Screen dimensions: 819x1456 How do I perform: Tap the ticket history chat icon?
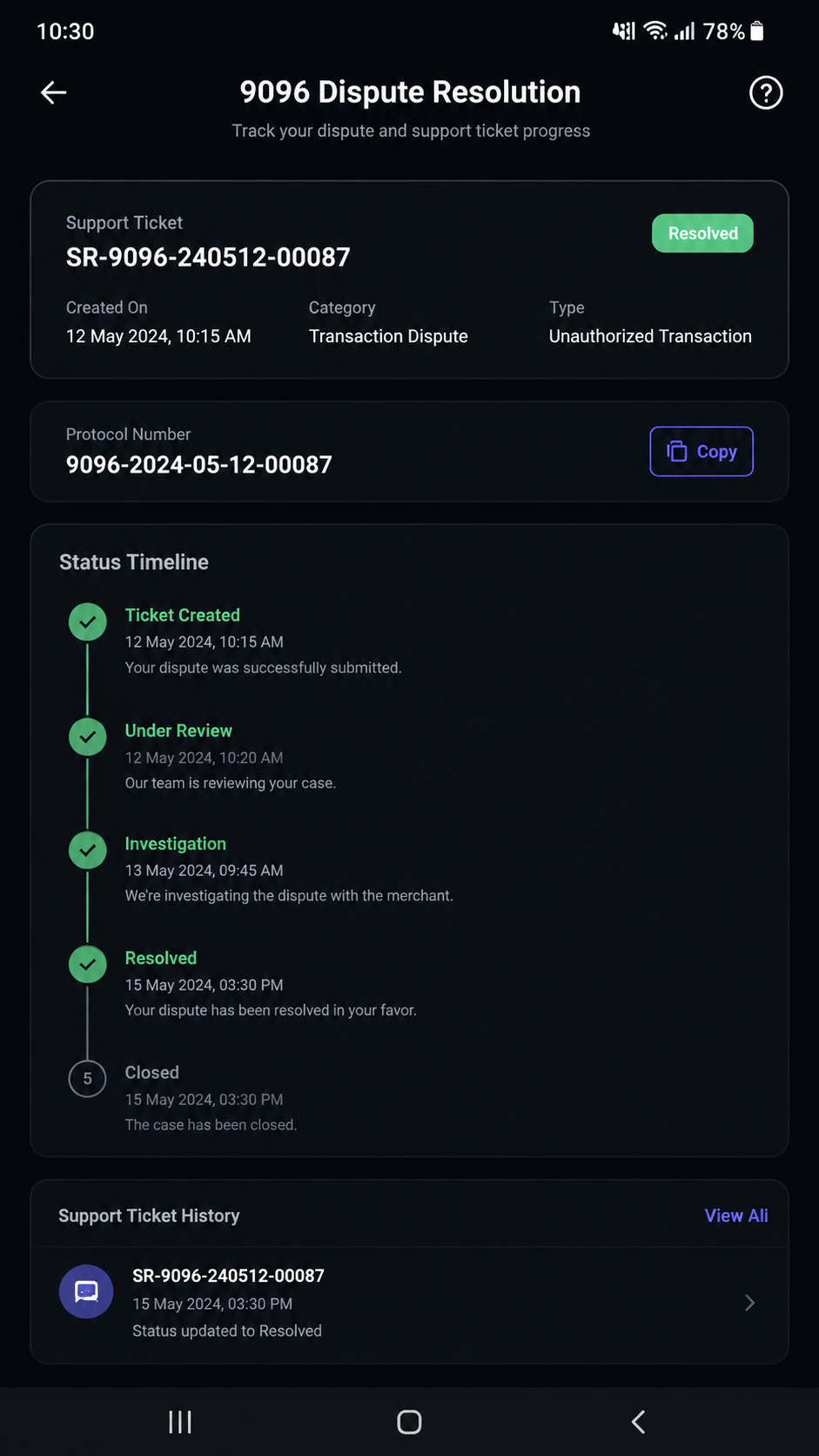pyautogui.click(x=86, y=1291)
